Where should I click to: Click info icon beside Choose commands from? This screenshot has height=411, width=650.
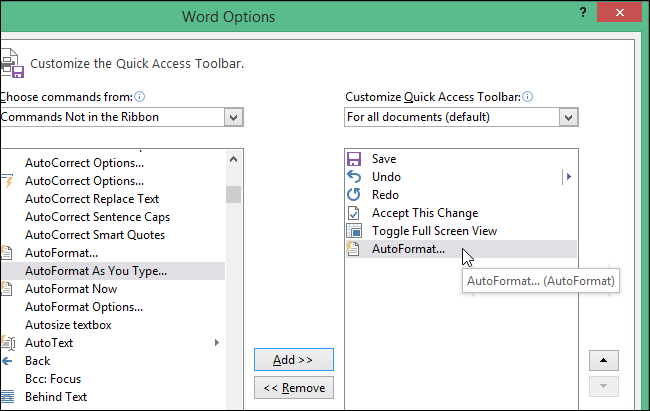coord(140,97)
